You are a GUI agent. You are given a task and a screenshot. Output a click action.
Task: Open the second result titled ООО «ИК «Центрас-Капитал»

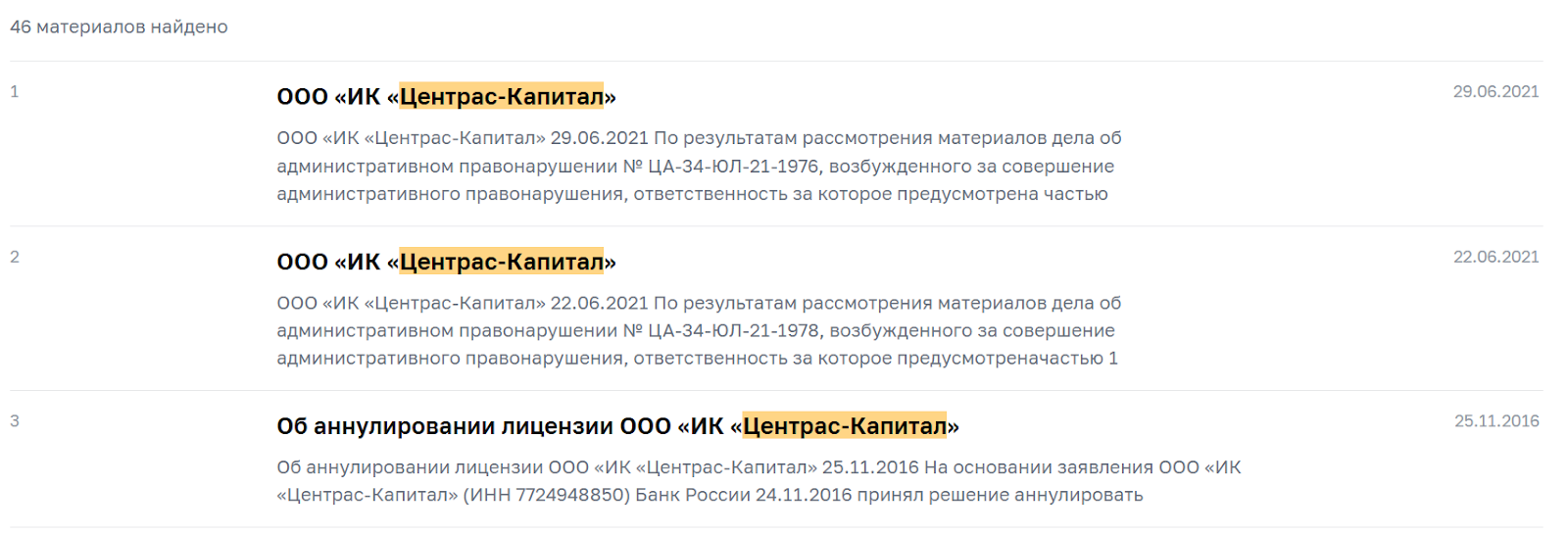click(x=446, y=262)
